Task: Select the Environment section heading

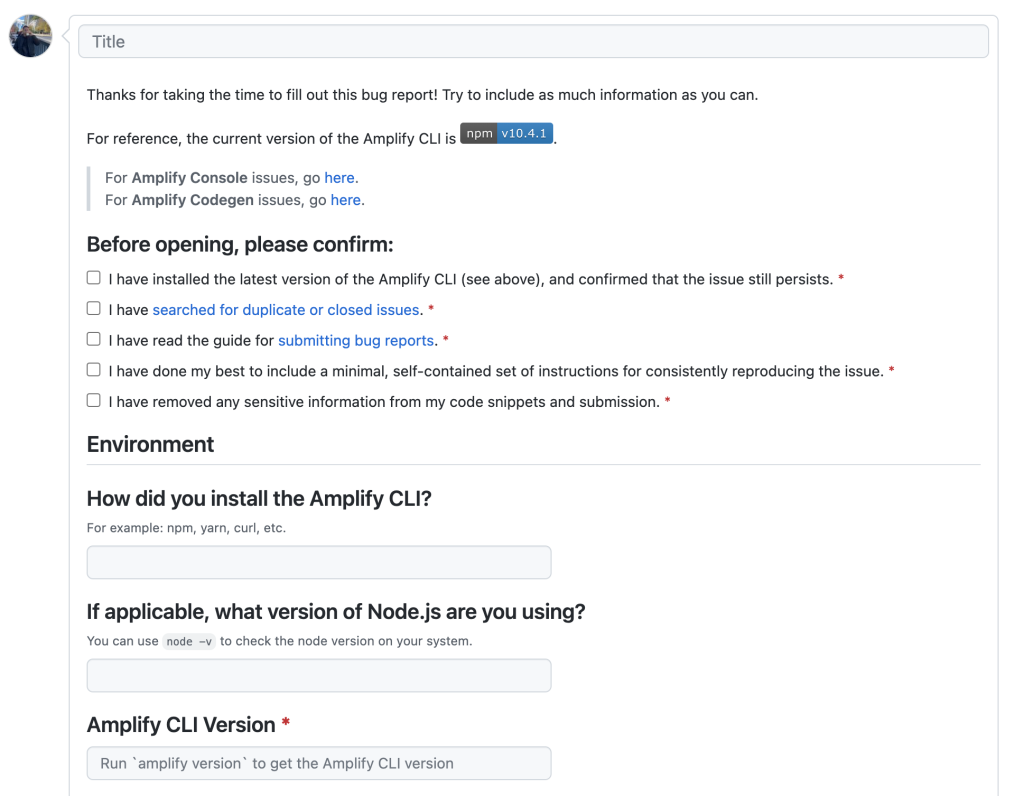Action: [150, 444]
